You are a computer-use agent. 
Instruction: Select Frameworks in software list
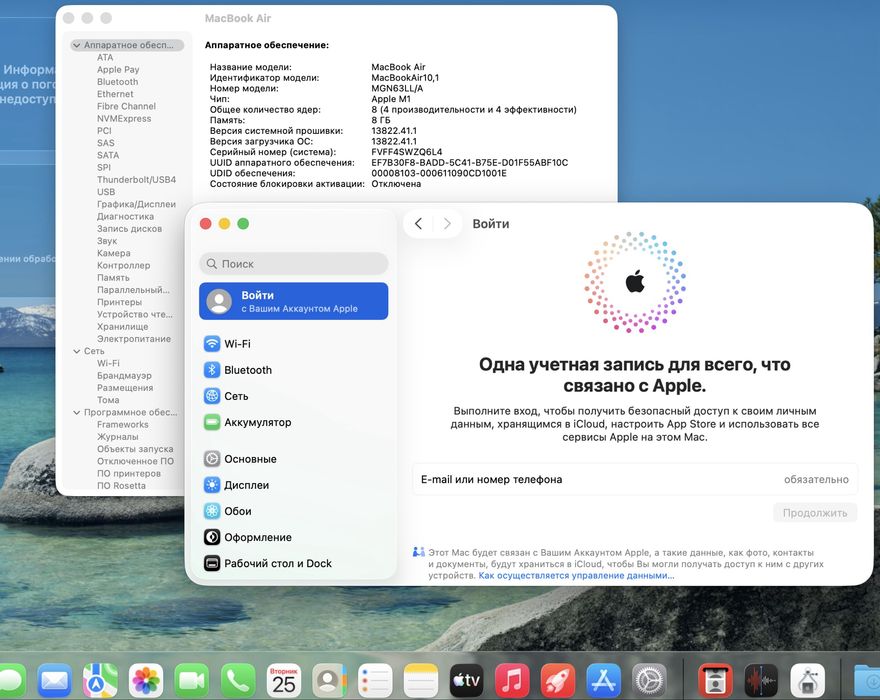point(122,424)
